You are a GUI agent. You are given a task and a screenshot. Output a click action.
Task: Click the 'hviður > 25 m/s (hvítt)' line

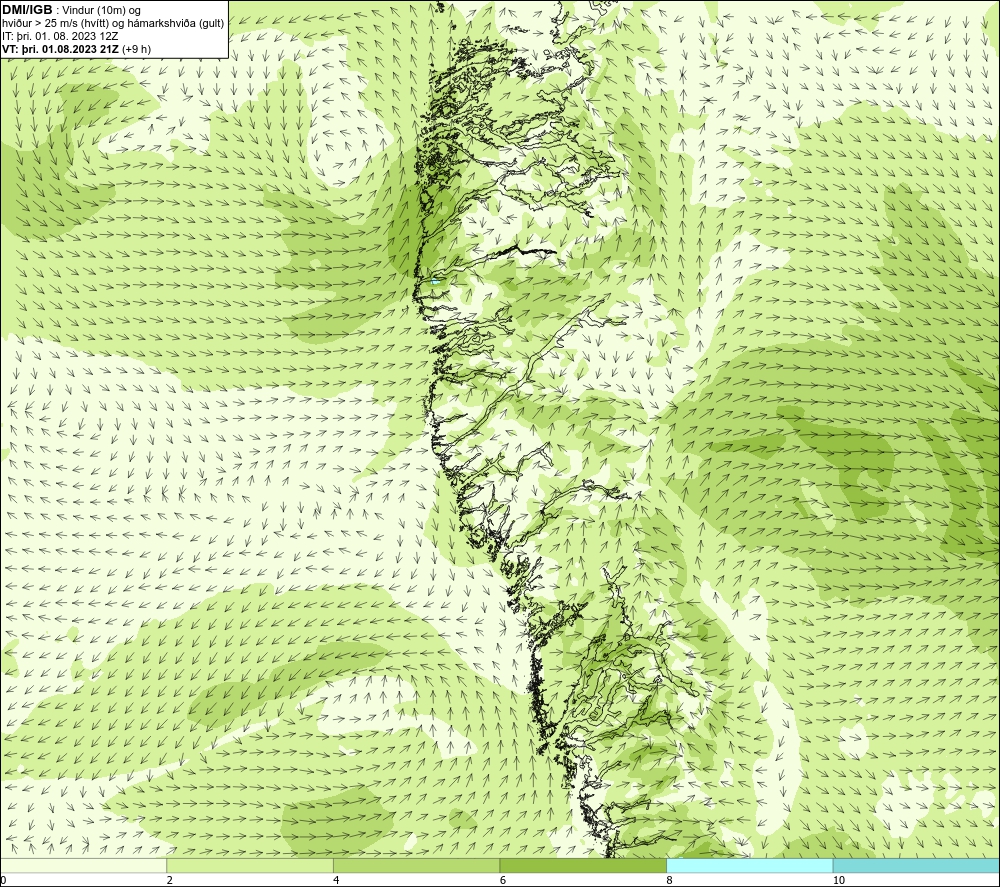pyautogui.click(x=55, y=24)
